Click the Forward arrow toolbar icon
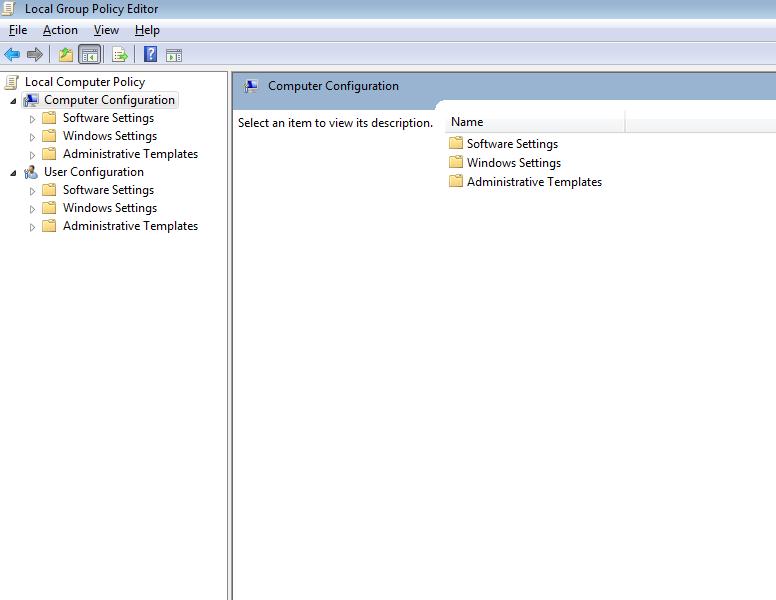Image resolution: width=776 pixels, height=600 pixels. click(x=35, y=54)
